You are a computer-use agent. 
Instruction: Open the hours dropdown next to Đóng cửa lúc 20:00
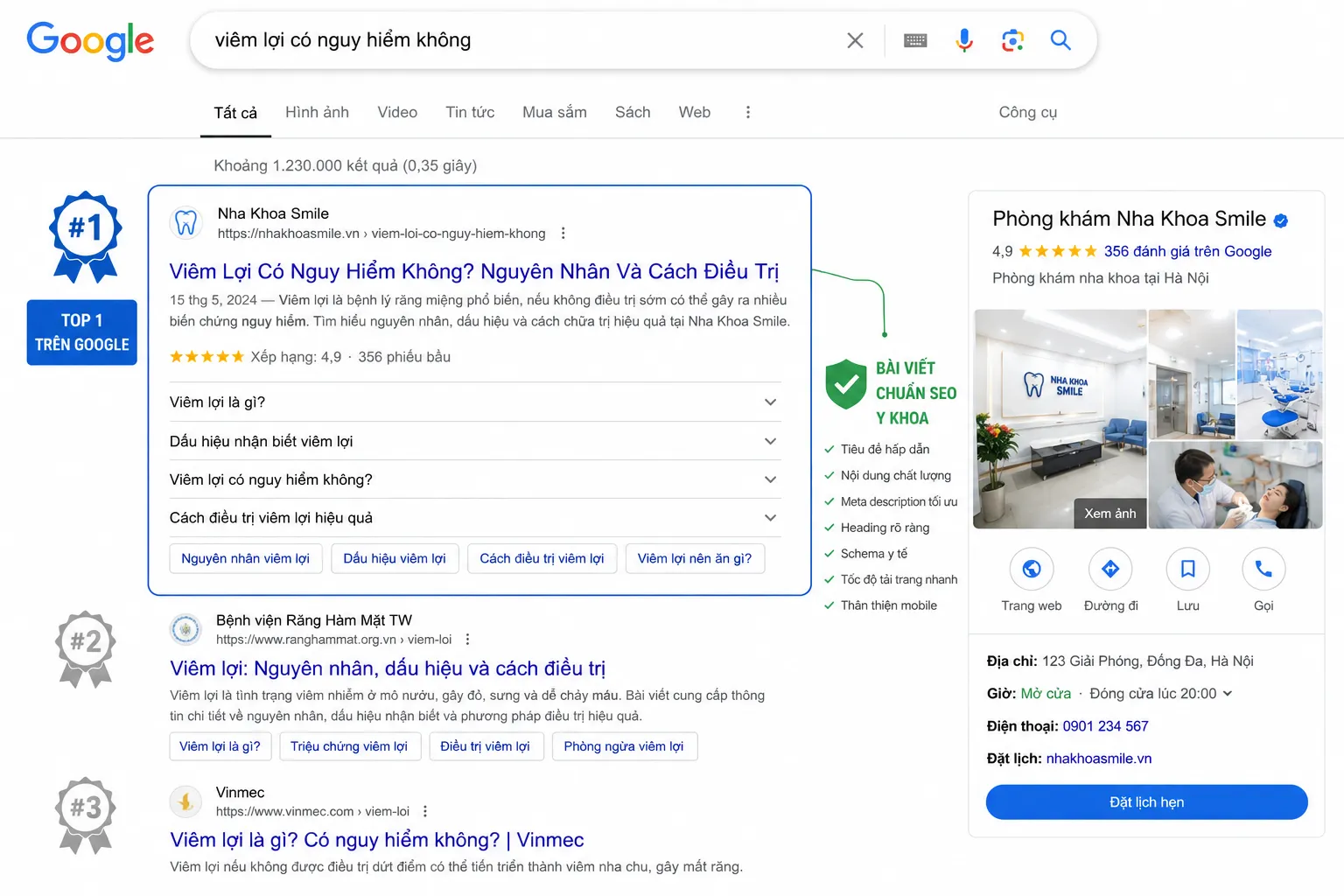(1228, 694)
